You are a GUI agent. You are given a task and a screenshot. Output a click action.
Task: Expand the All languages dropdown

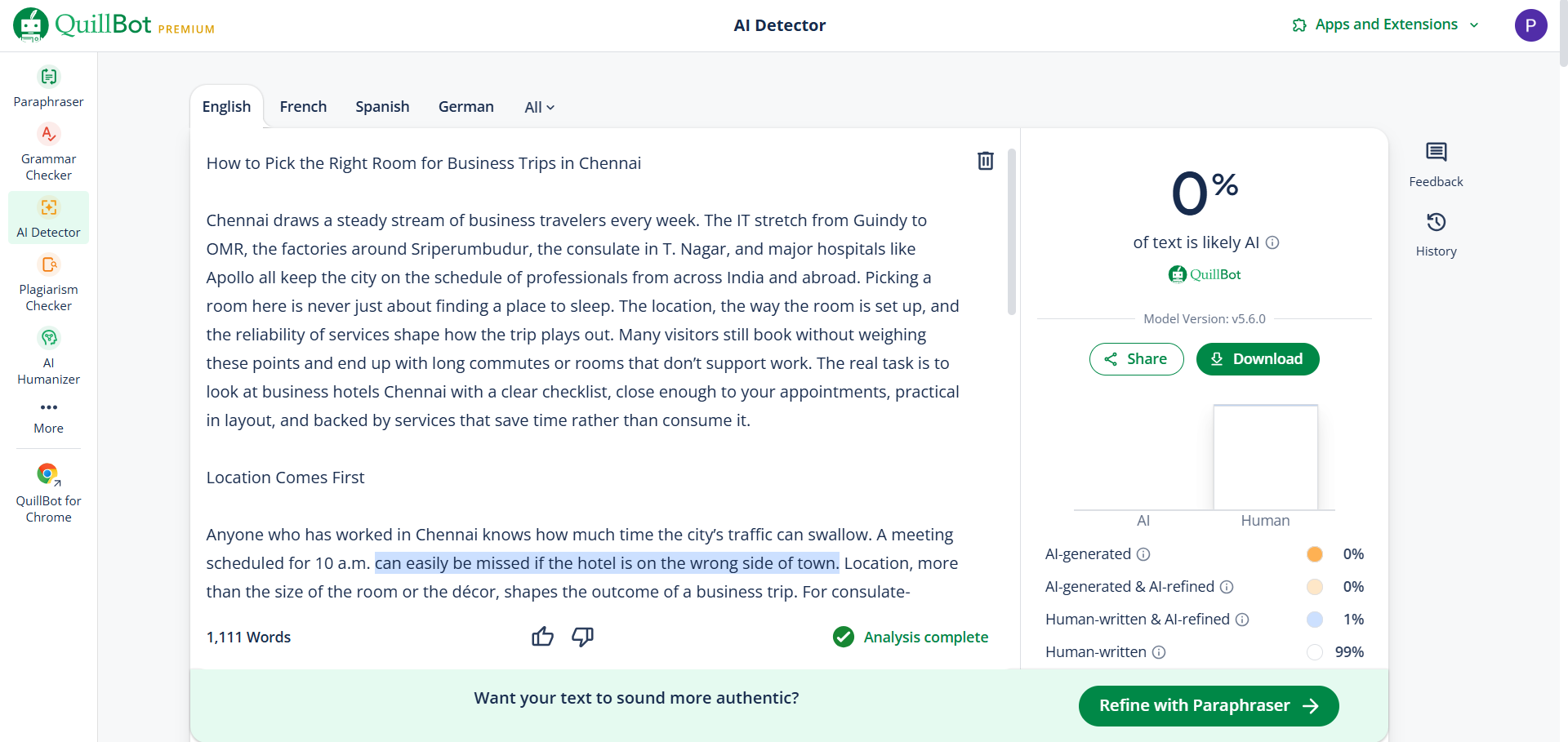click(x=540, y=107)
